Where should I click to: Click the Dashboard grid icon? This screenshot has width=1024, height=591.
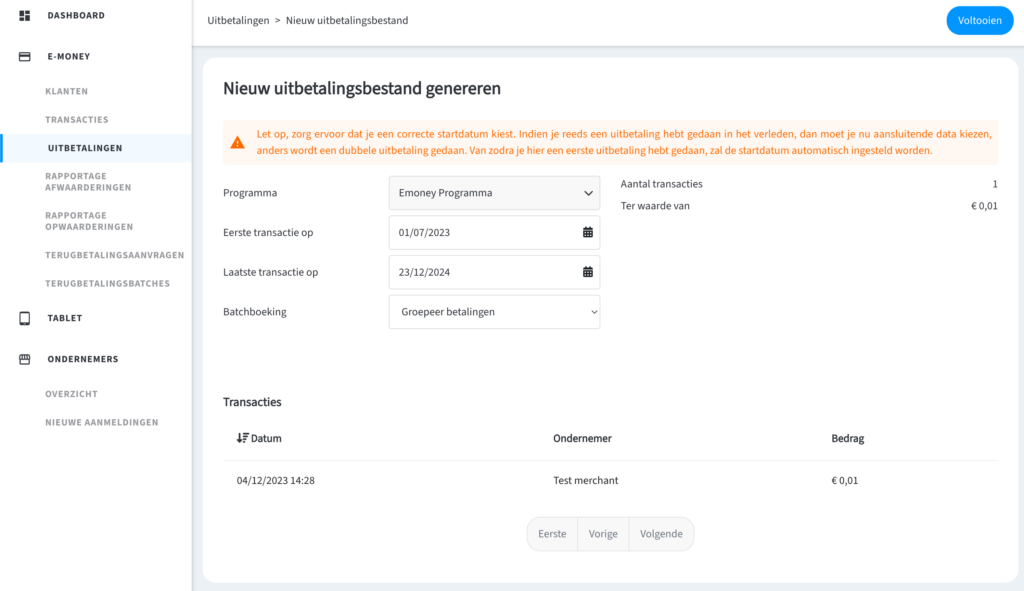tap(25, 15)
